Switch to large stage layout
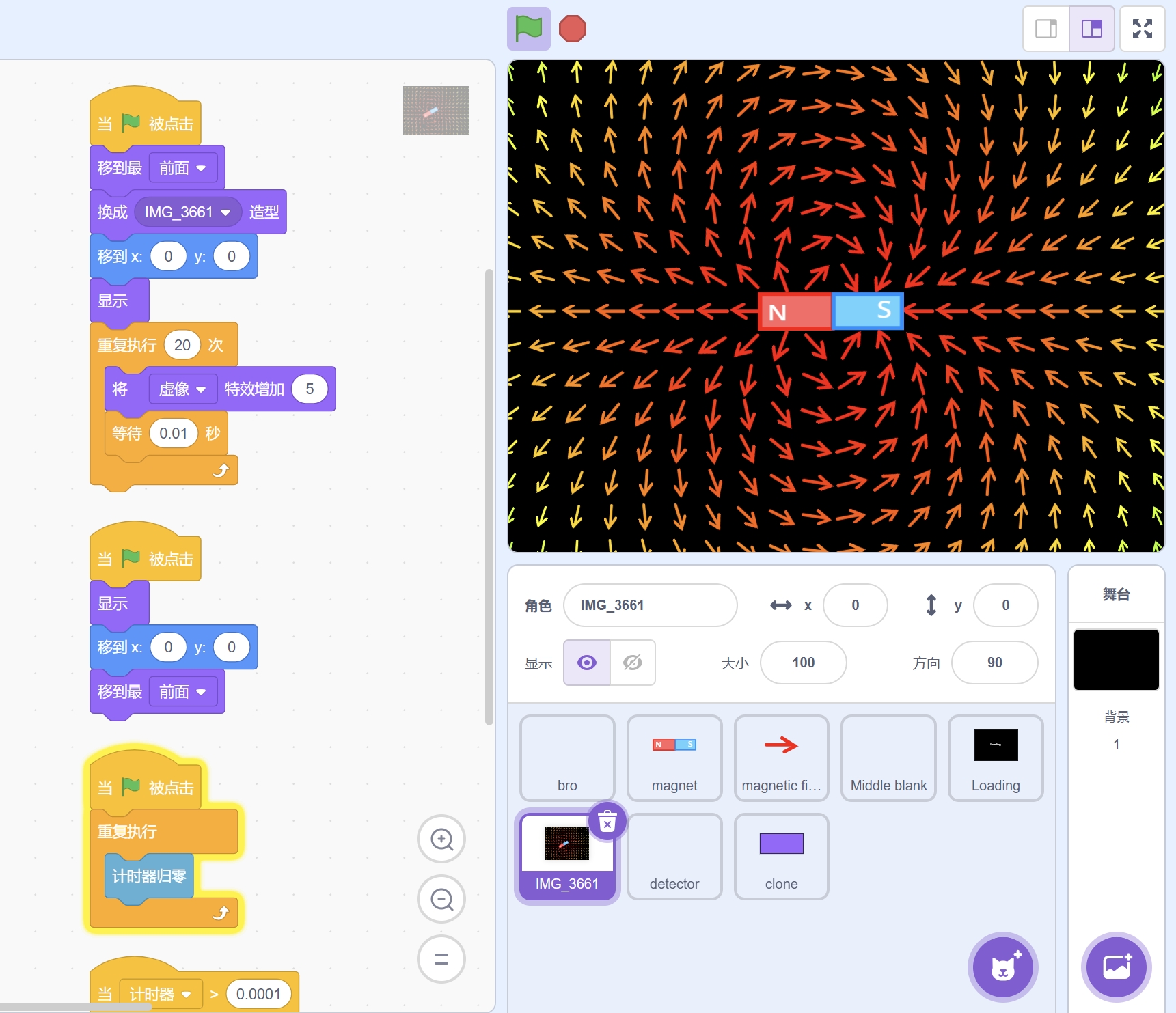1176x1013 pixels. [1091, 29]
